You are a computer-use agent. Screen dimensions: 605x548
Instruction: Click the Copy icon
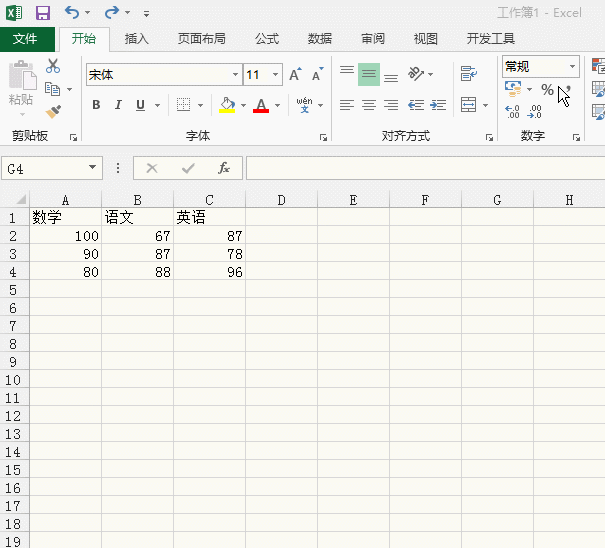(52, 89)
